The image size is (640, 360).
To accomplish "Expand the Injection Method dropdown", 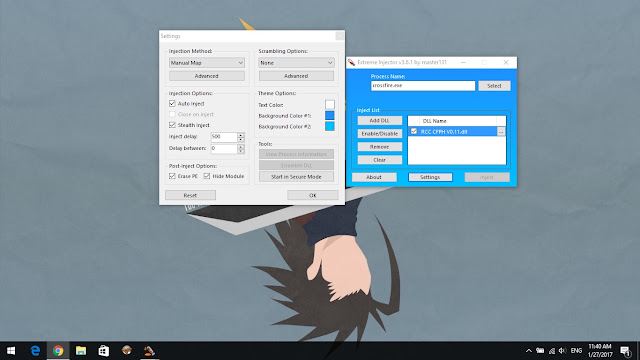I will (207, 62).
